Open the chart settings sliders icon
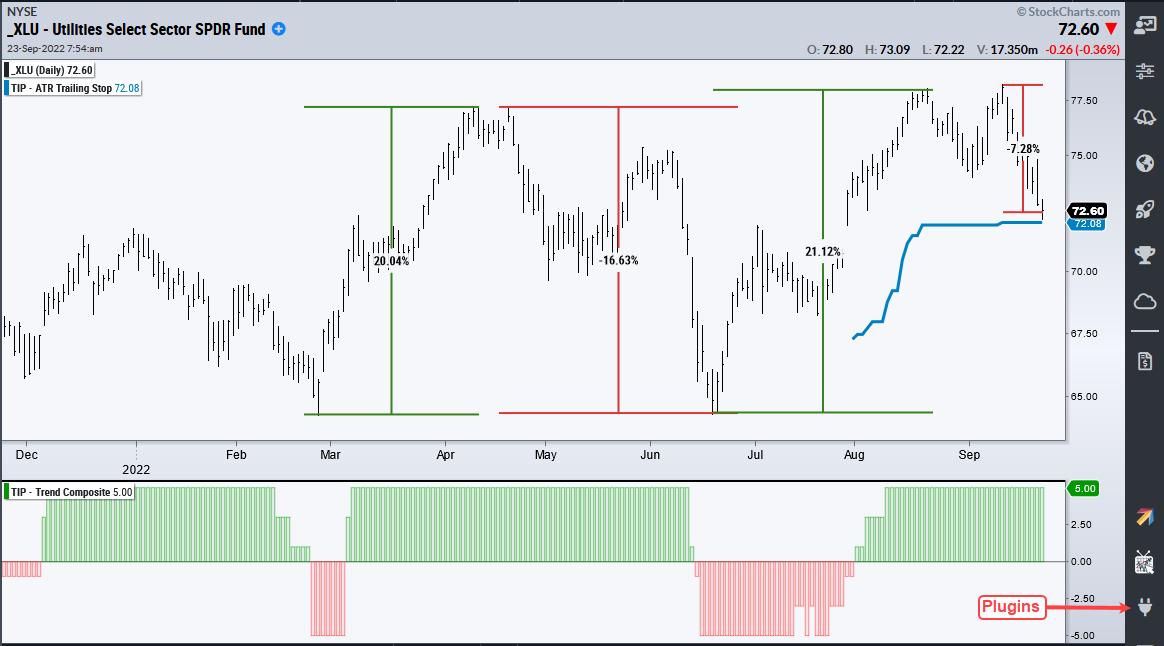Image resolution: width=1164 pixels, height=646 pixels. [1145, 71]
